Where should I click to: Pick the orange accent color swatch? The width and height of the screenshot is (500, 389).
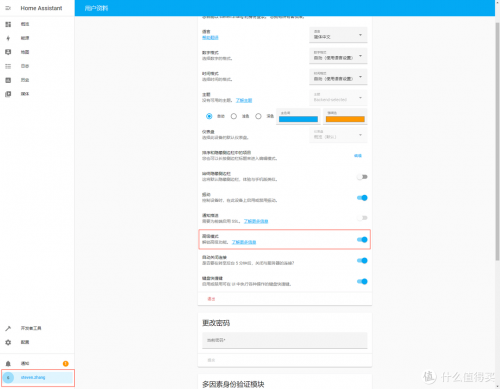[x=345, y=119]
